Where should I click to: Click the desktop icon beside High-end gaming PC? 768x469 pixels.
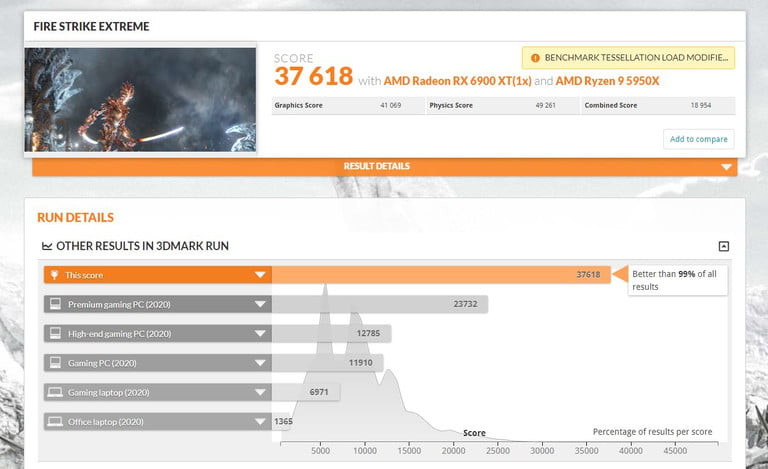(x=55, y=333)
